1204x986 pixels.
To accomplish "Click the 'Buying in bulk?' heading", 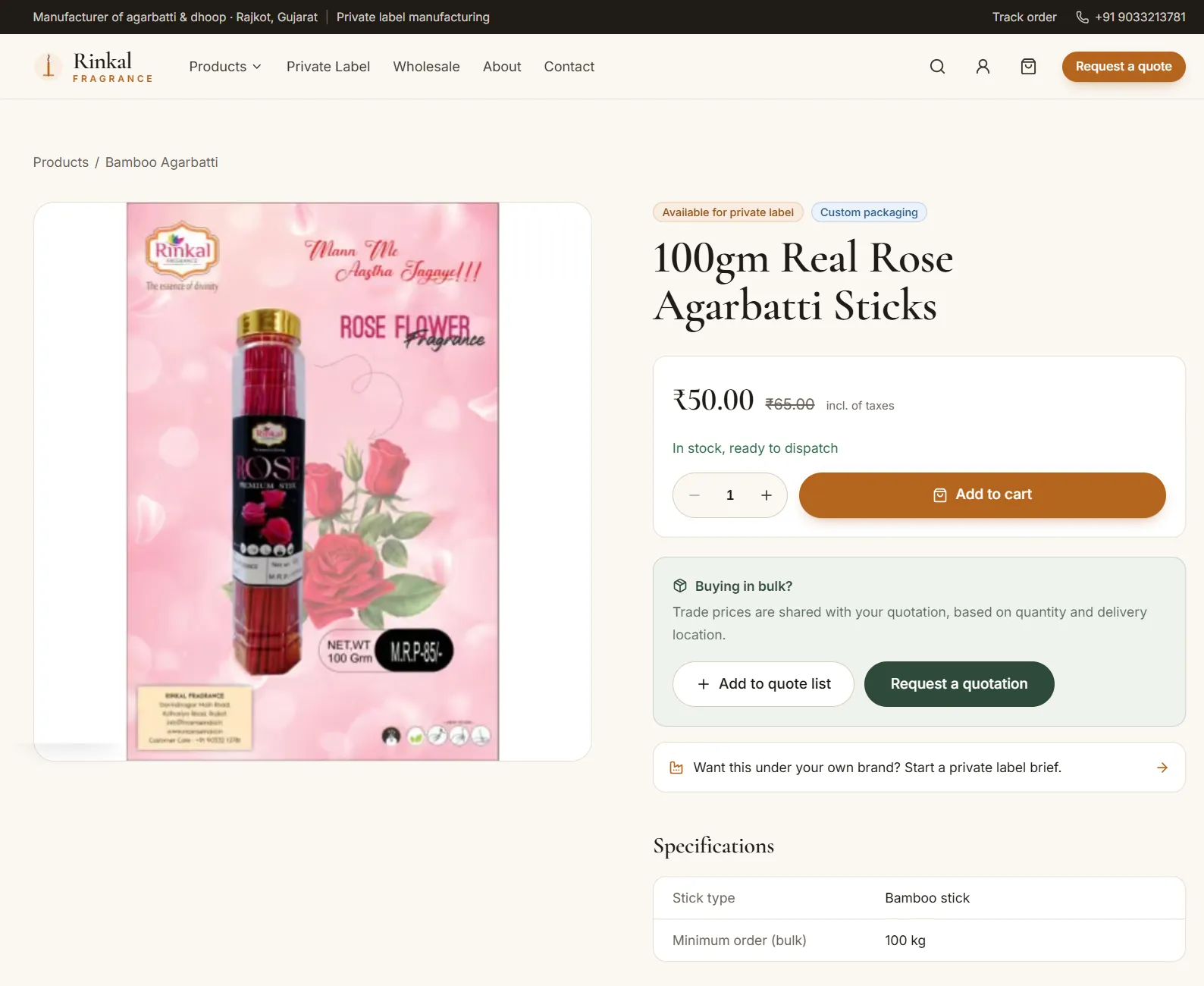I will pos(744,586).
